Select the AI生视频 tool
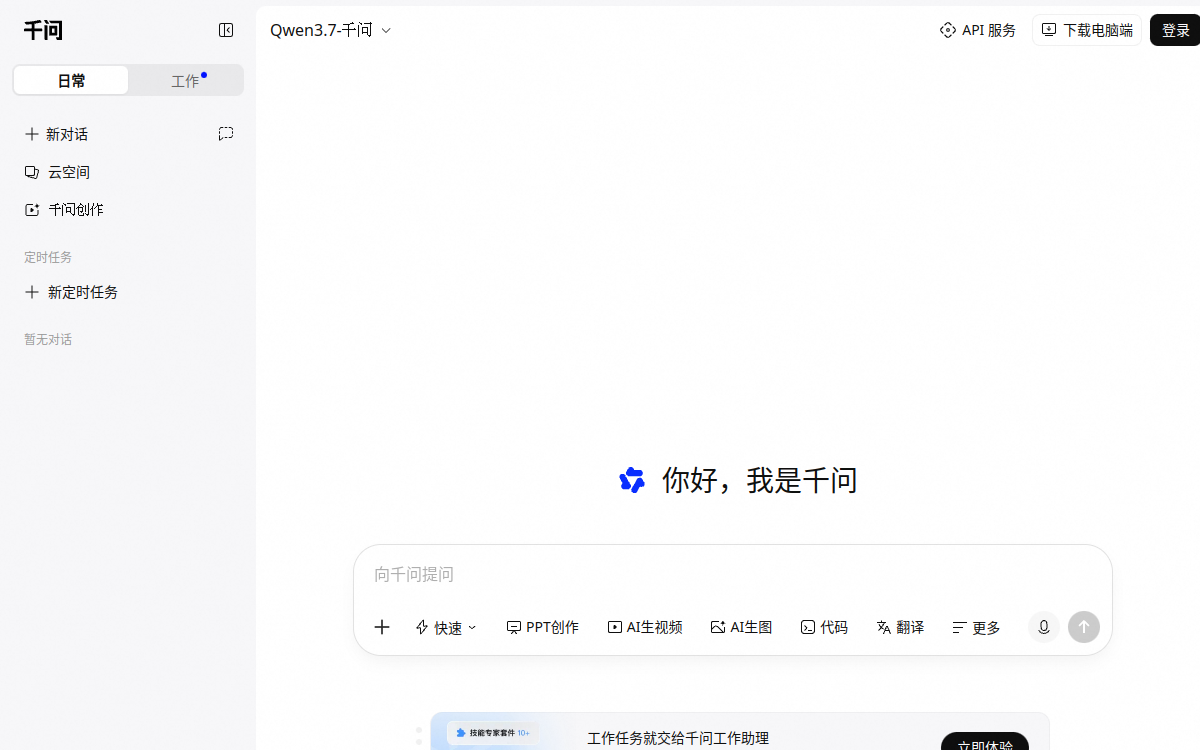This screenshot has height=750, width=1200. (645, 627)
